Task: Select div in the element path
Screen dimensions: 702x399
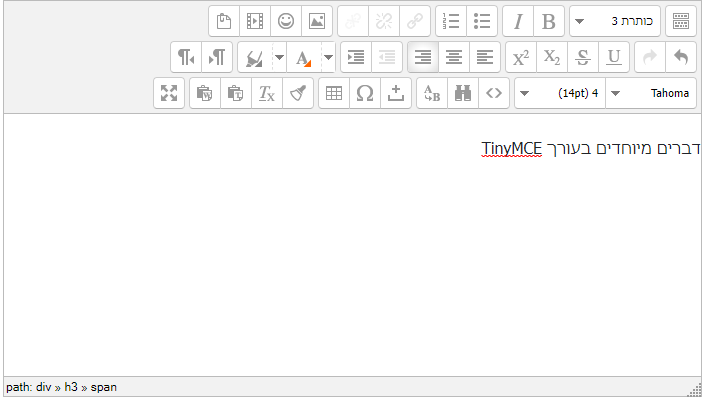Action: 43,387
